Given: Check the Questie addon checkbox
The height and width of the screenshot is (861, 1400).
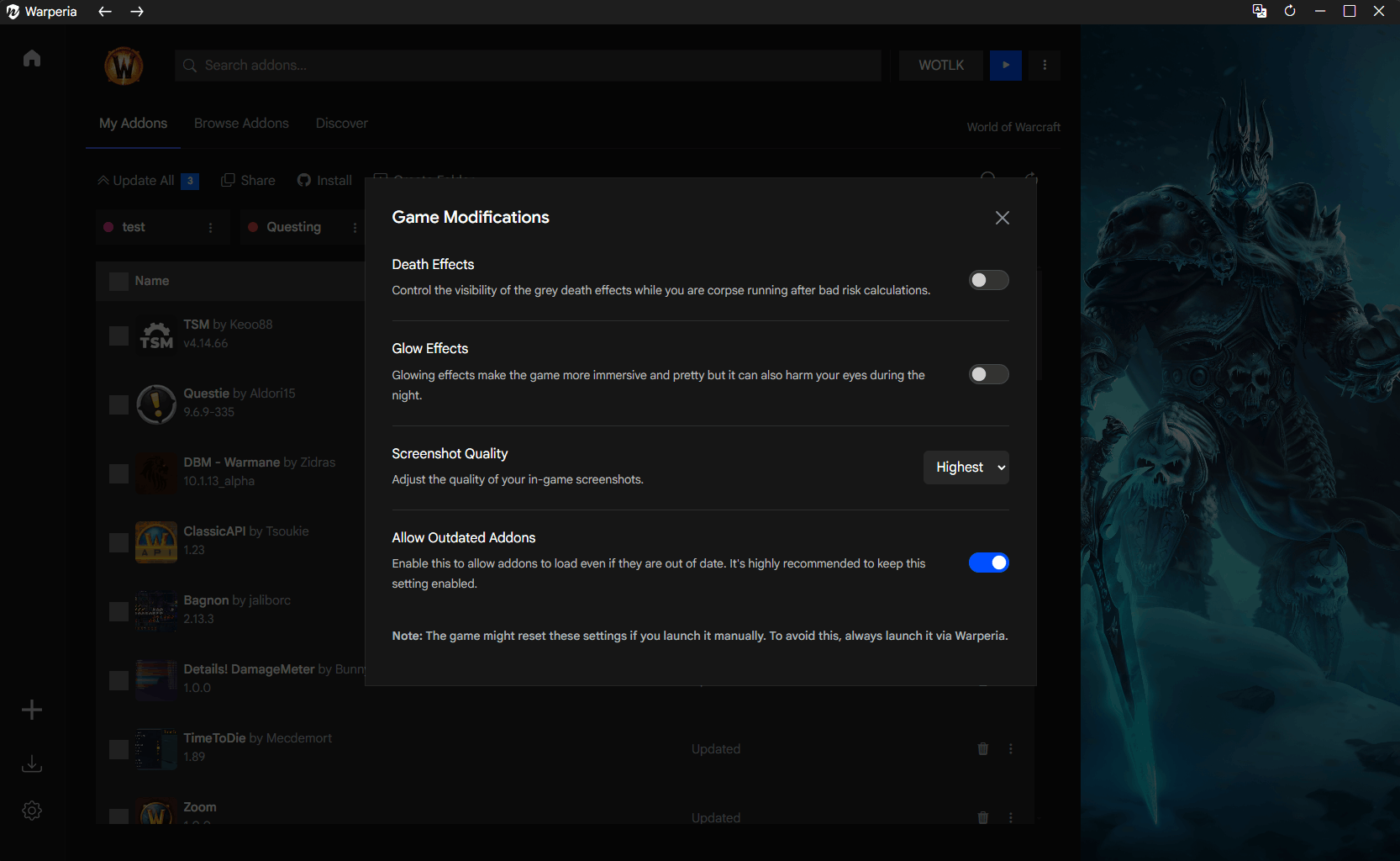Looking at the screenshot, I should coord(118,405).
